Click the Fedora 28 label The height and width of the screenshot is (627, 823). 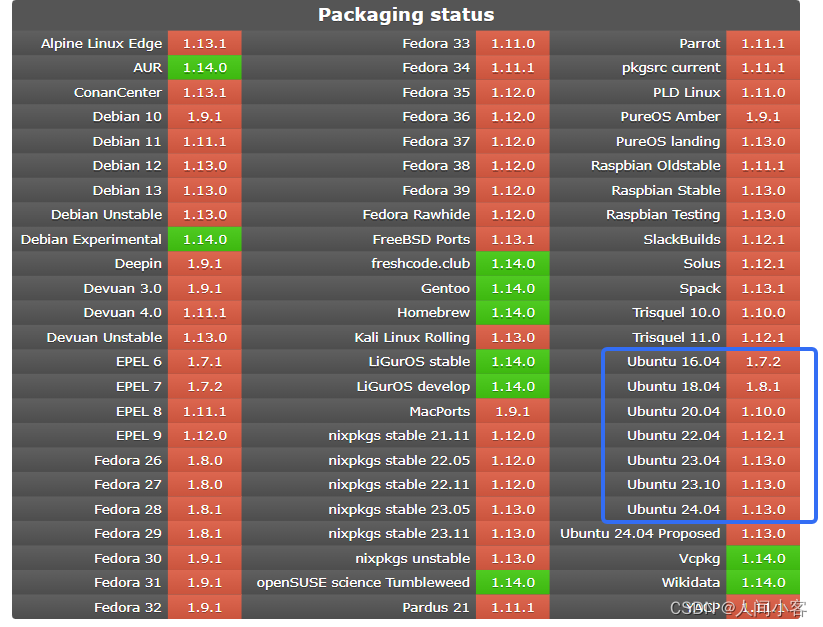pyautogui.click(x=128, y=509)
